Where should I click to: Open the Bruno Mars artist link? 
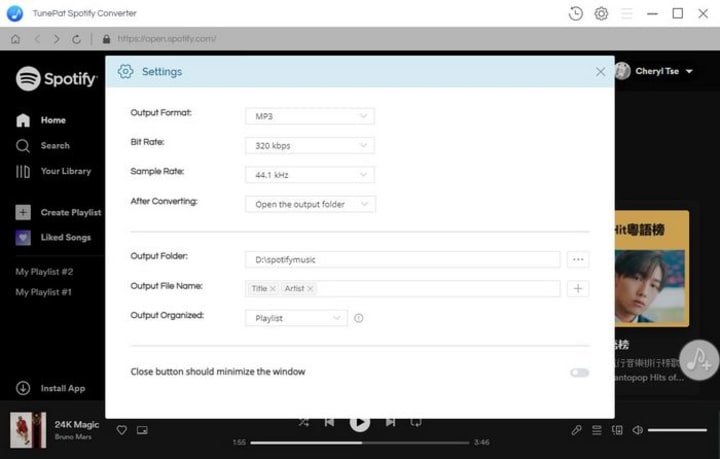pos(73,437)
